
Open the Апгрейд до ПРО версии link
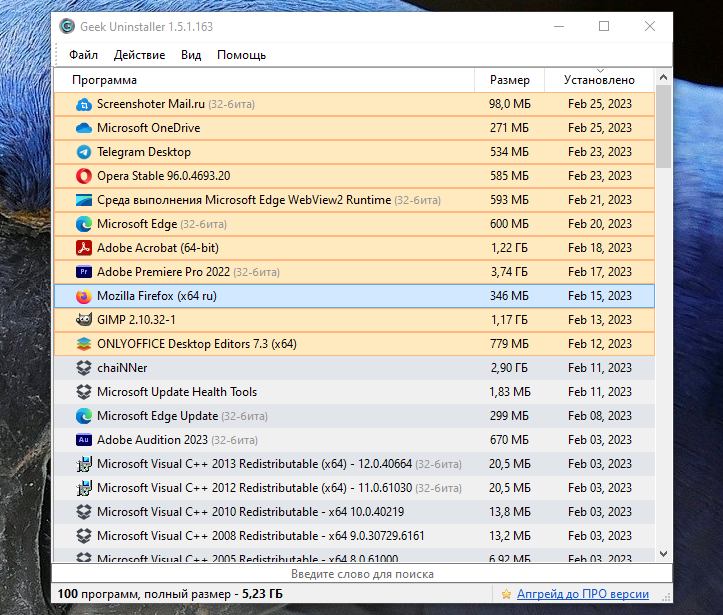pos(583,594)
